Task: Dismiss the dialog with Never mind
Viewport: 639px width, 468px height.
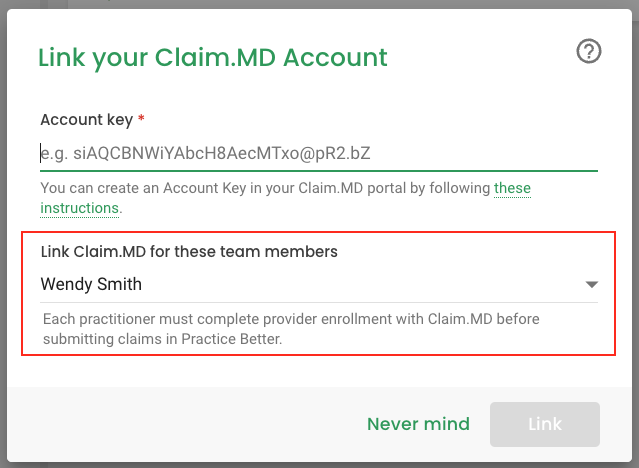Action: coord(418,424)
